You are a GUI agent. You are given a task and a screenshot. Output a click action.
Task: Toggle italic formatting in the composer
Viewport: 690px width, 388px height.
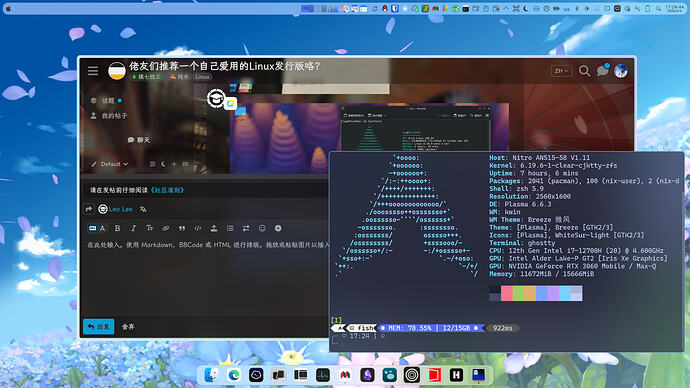tap(133, 228)
